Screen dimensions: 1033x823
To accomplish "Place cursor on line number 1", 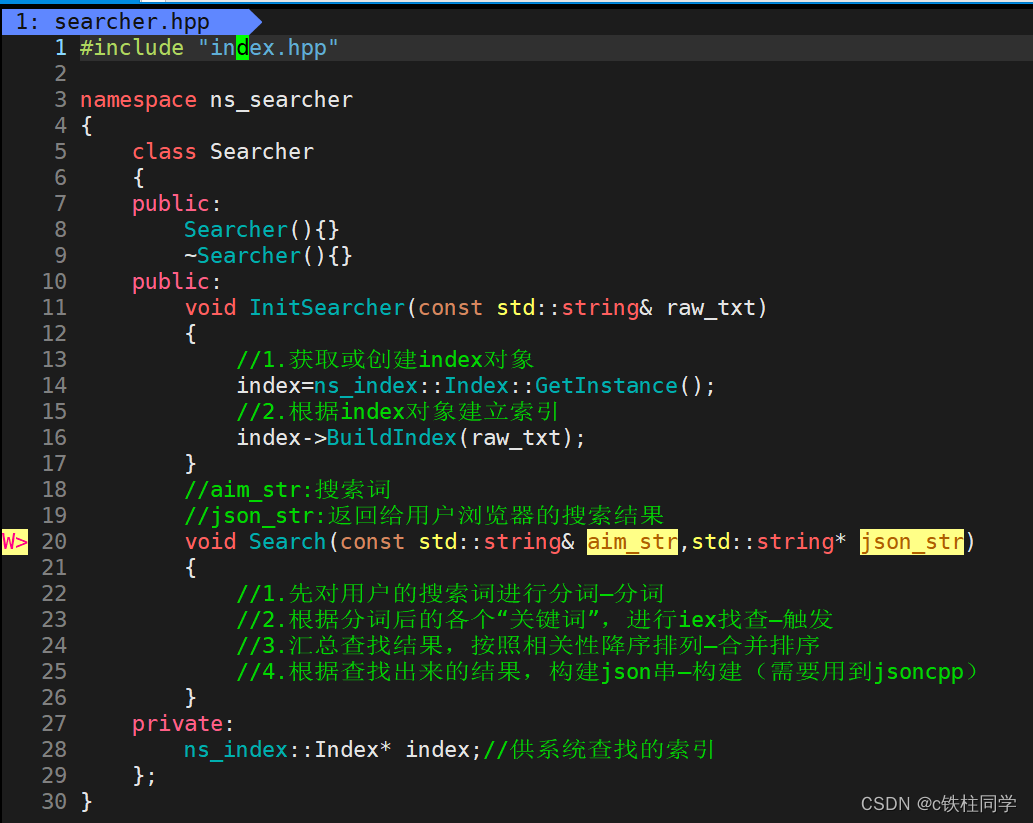I will pyautogui.click(x=61, y=47).
